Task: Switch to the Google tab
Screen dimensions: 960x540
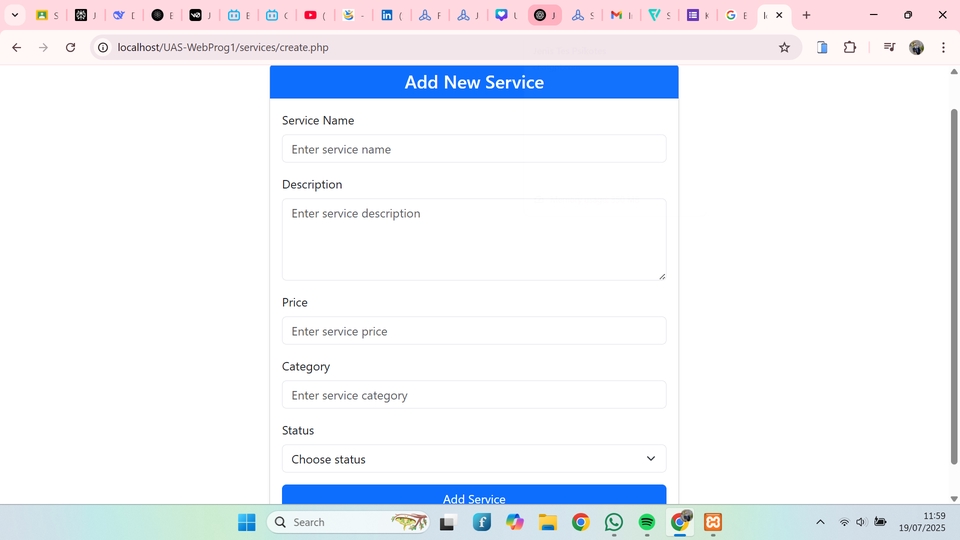Action: click(736, 15)
